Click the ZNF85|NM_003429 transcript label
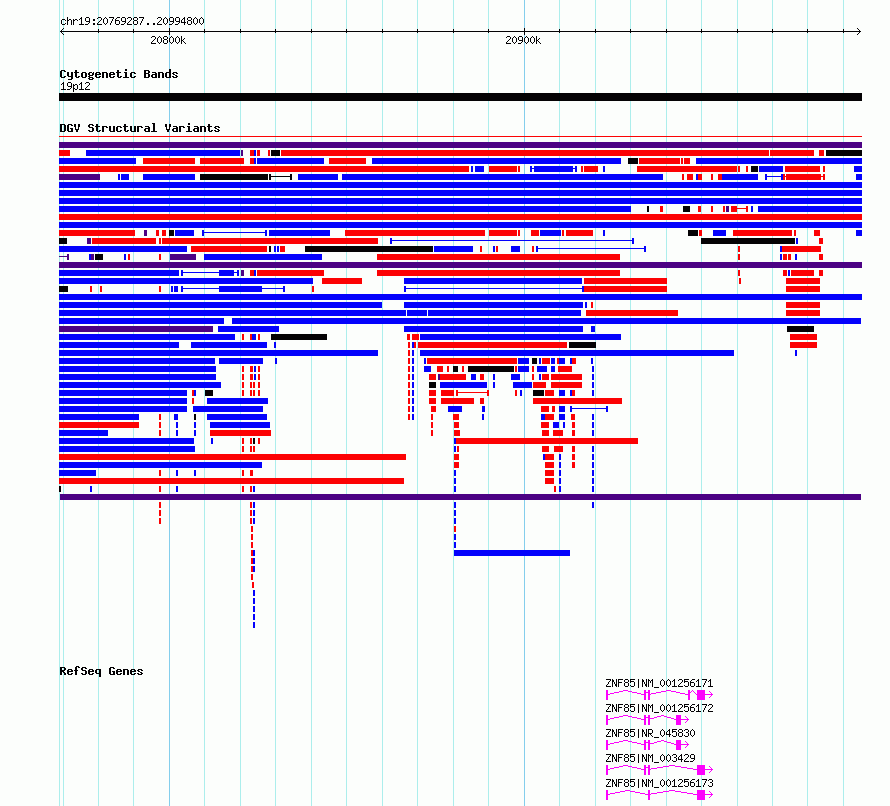The height and width of the screenshot is (806, 890). click(x=650, y=758)
